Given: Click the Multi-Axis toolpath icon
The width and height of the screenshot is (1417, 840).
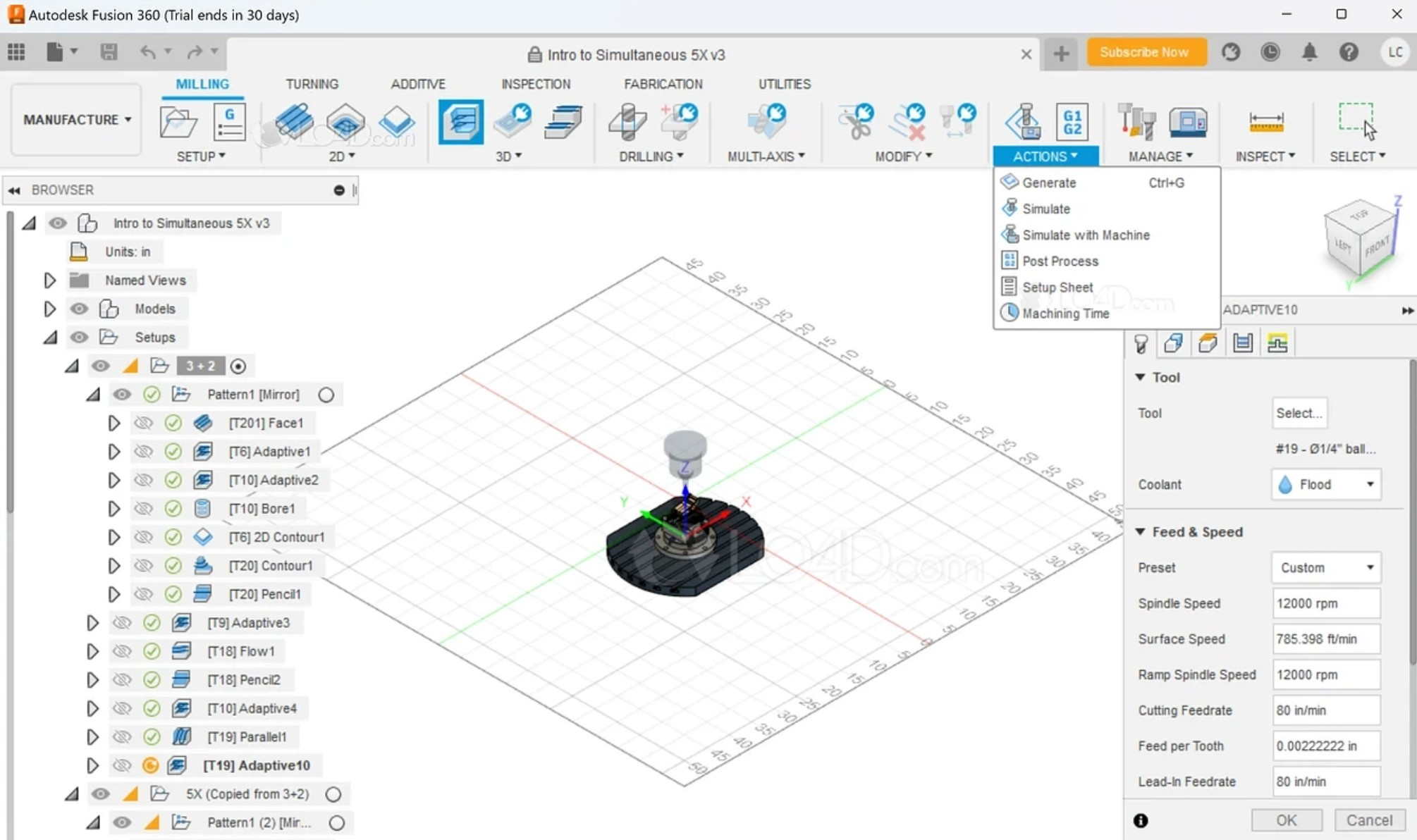Looking at the screenshot, I should pos(766,121).
